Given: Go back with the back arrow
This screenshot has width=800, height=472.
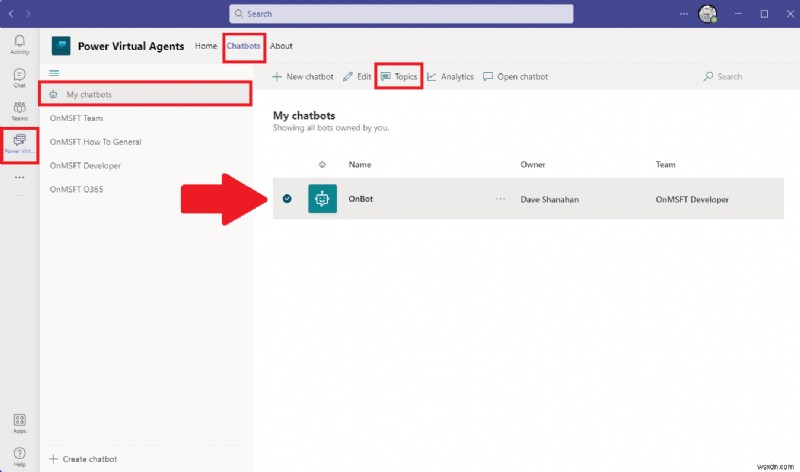Looking at the screenshot, I should 11,14.
